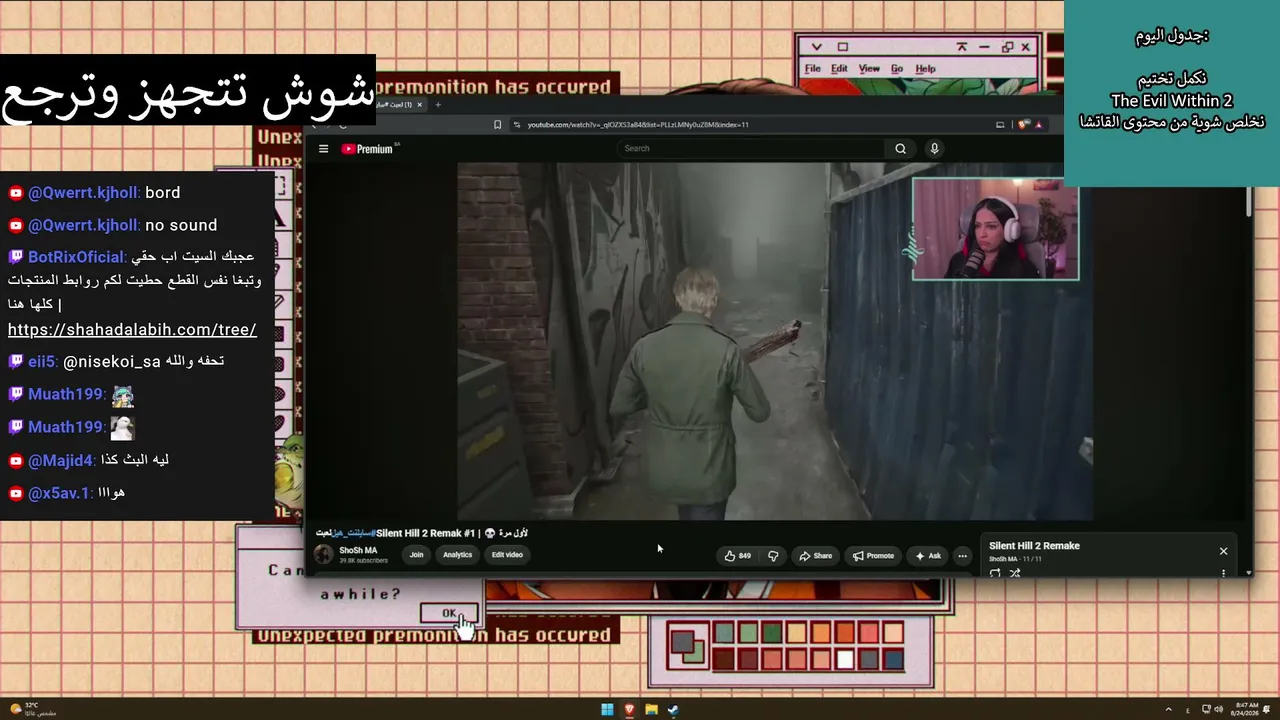This screenshot has width=1280, height=720.
Task: Open the Windows Start menu
Action: pyautogui.click(x=607, y=710)
